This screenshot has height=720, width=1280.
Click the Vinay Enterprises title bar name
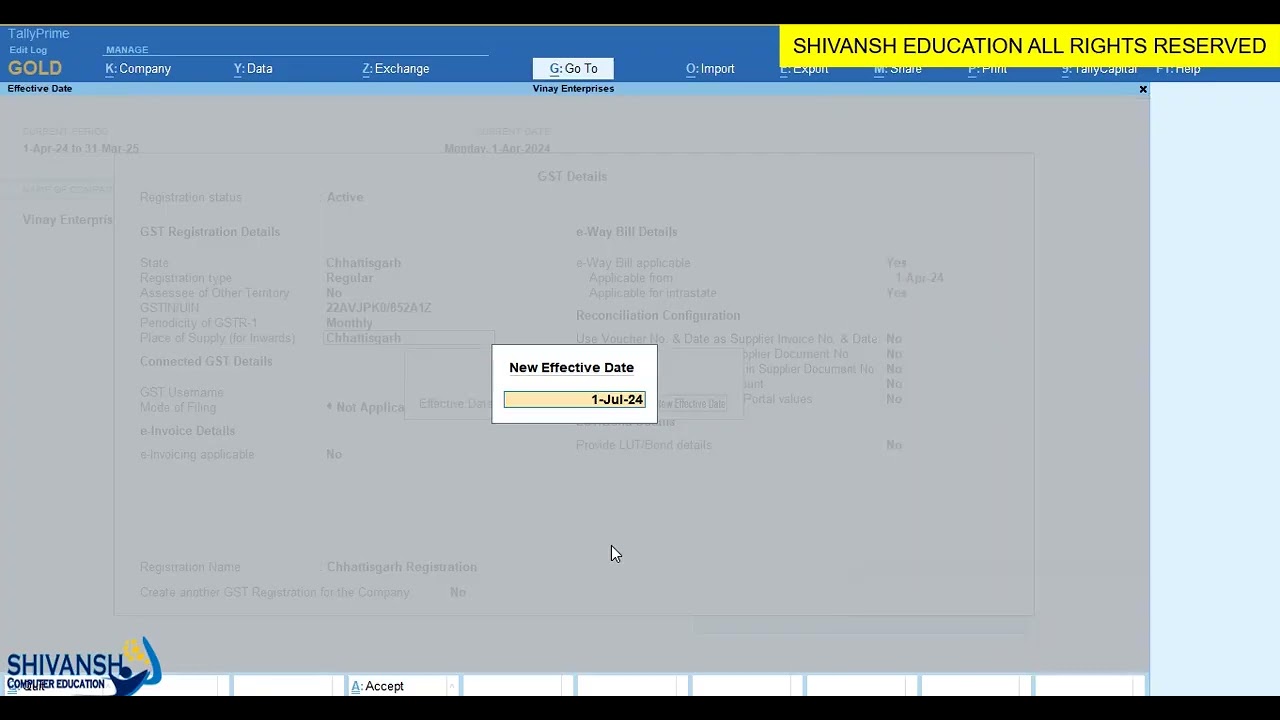pyautogui.click(x=573, y=89)
